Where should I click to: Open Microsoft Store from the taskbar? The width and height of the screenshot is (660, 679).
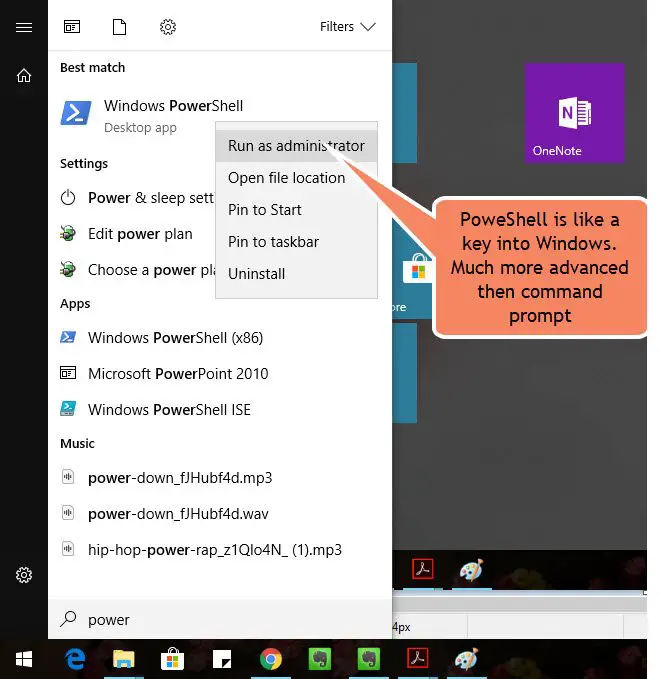coord(172,660)
